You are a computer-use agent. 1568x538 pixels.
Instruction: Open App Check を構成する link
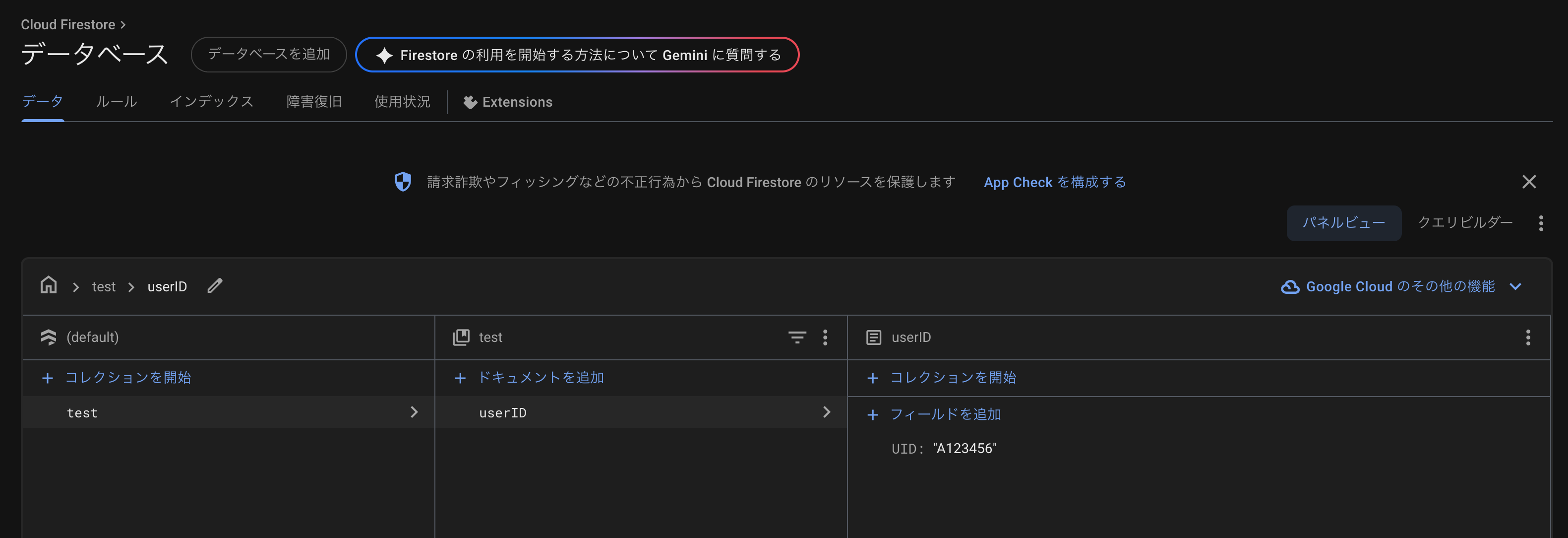pos(1054,182)
